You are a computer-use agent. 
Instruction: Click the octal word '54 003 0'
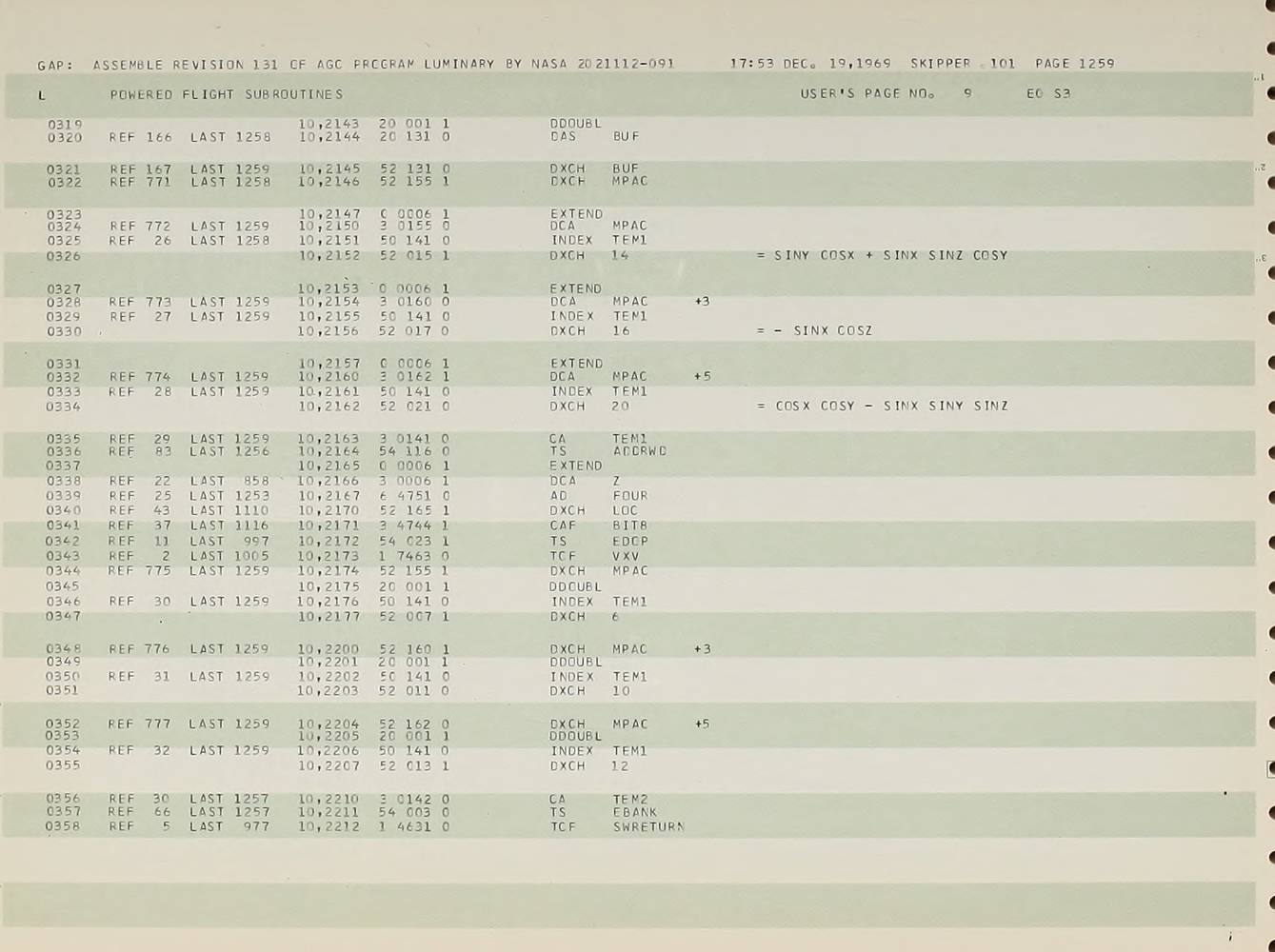click(414, 812)
